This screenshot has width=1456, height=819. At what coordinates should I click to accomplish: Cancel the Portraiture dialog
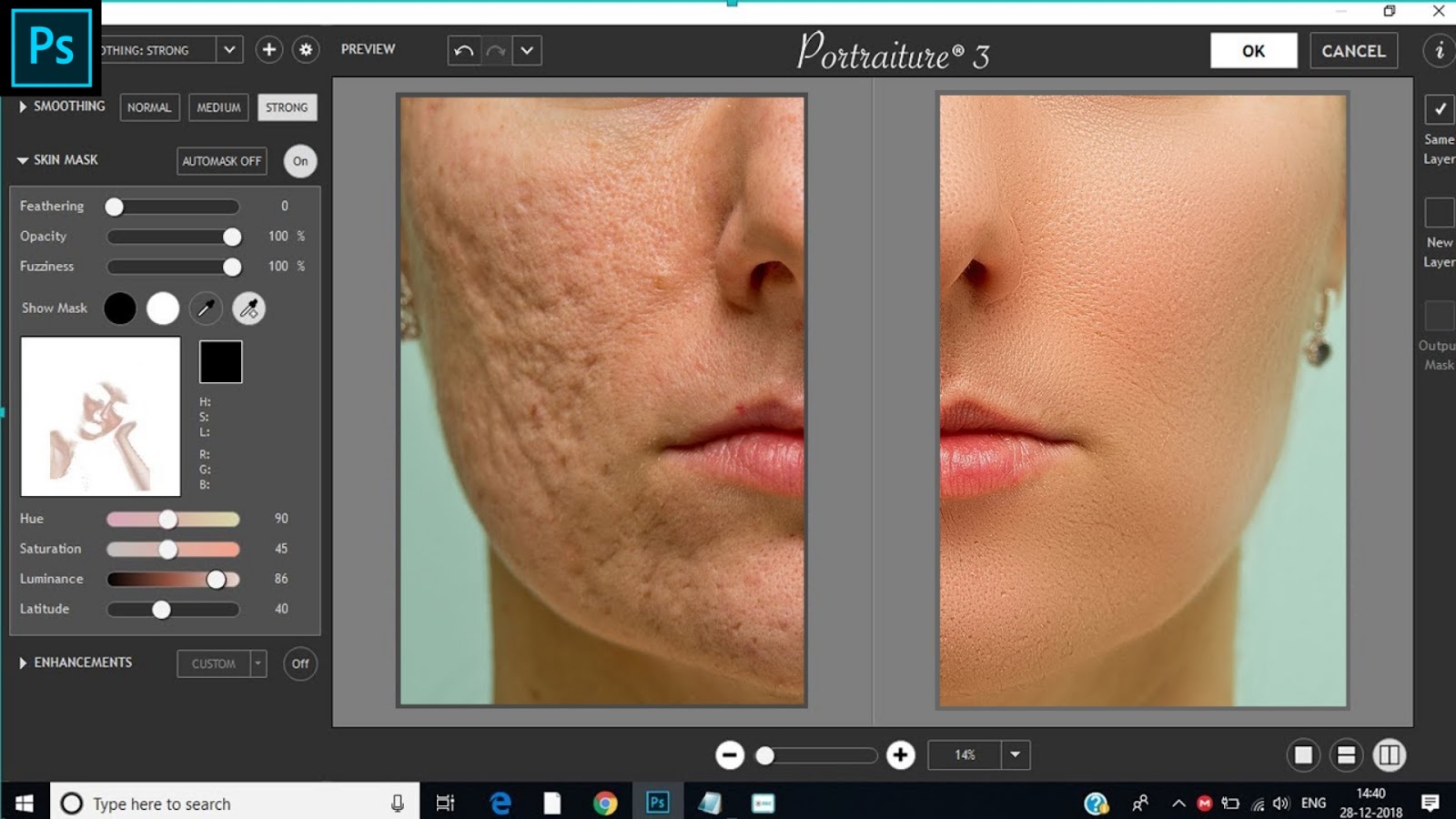1353,51
